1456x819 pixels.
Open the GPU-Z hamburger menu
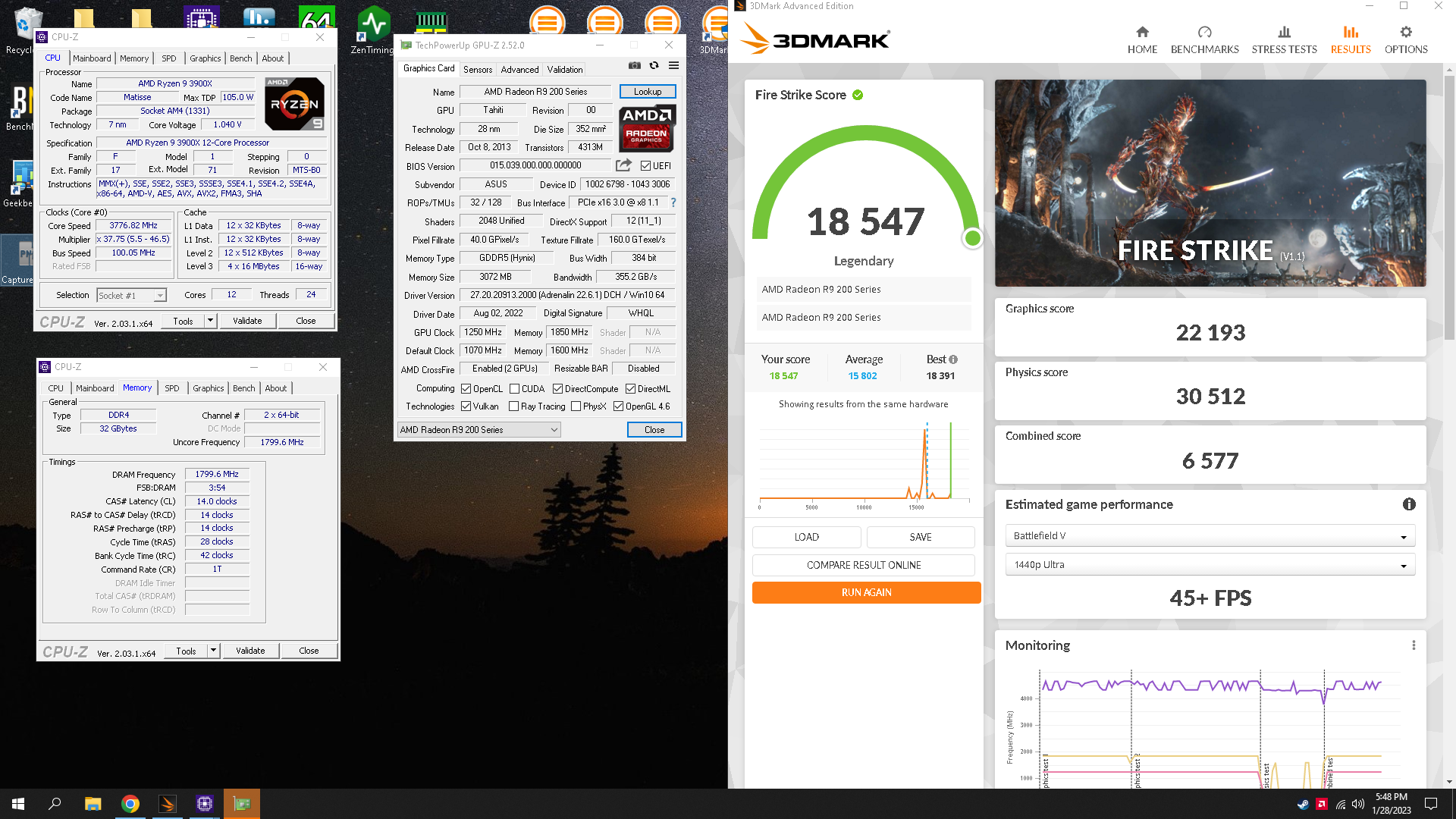[x=673, y=66]
